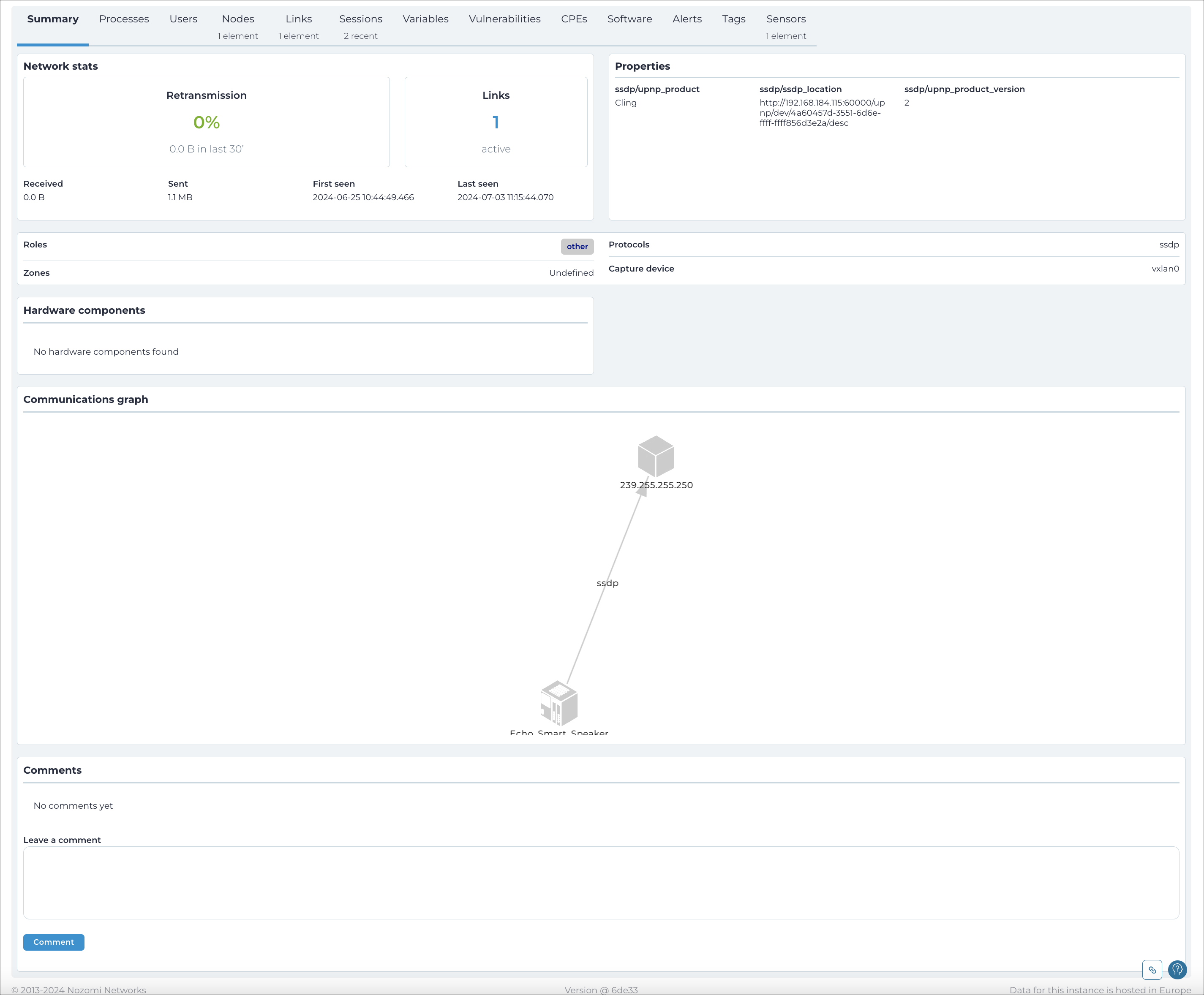Select the Echo Smart Speaker node icon
Image resolution: width=1204 pixels, height=995 pixels.
(x=559, y=703)
